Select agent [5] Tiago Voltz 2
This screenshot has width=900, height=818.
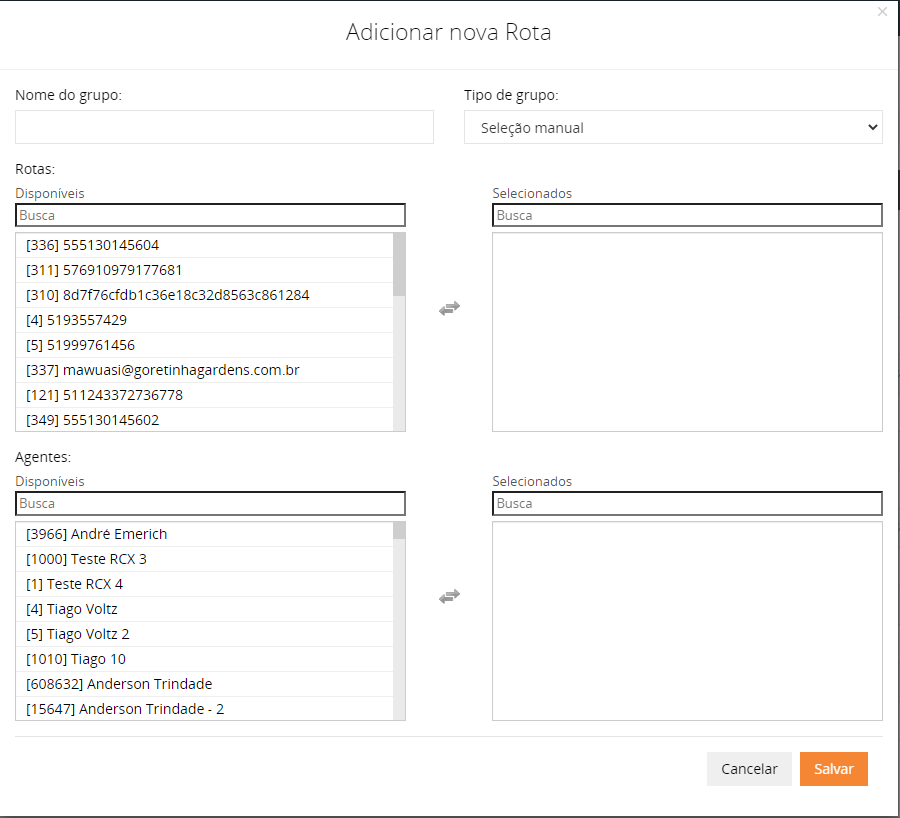click(204, 634)
